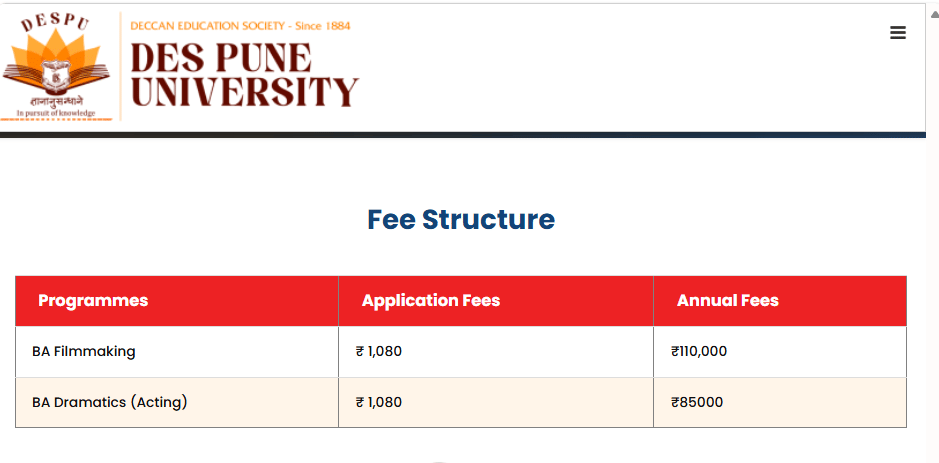
Task: Click the BA Dramatics application fee amount
Action: 379,403
